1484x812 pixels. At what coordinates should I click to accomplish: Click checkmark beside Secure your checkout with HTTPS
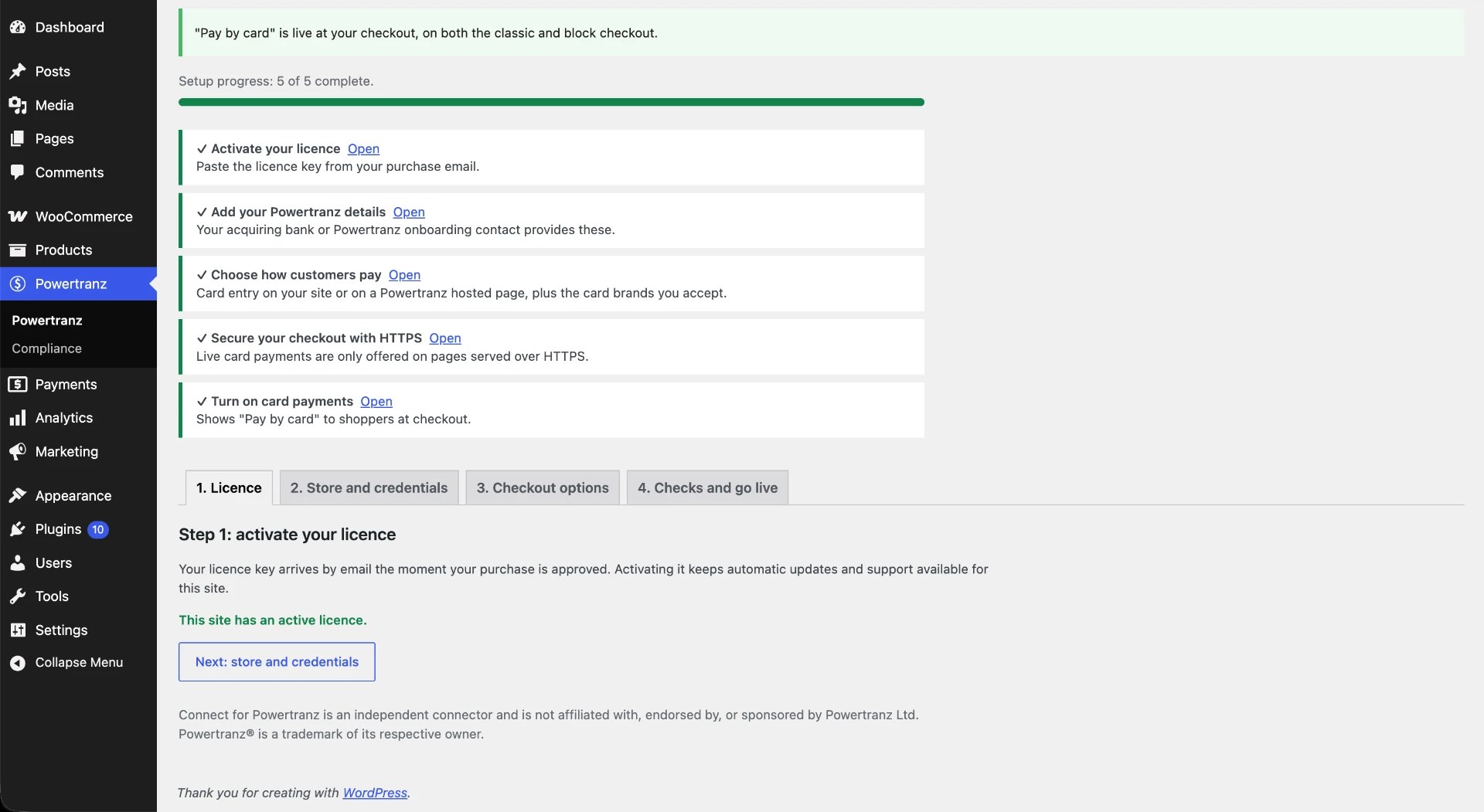pyautogui.click(x=202, y=338)
